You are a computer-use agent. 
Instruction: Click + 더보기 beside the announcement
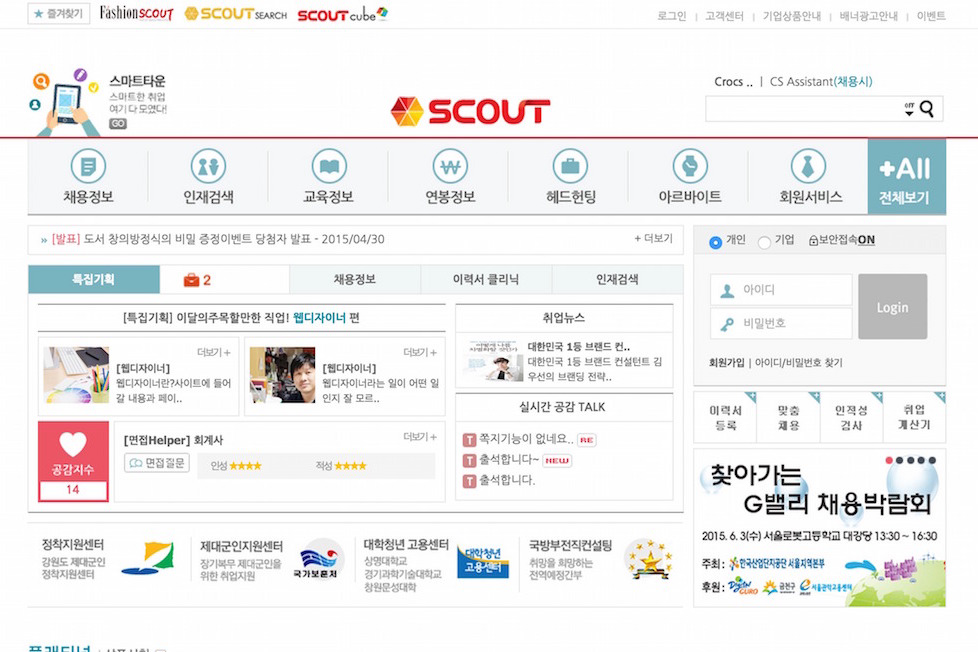[654, 238]
